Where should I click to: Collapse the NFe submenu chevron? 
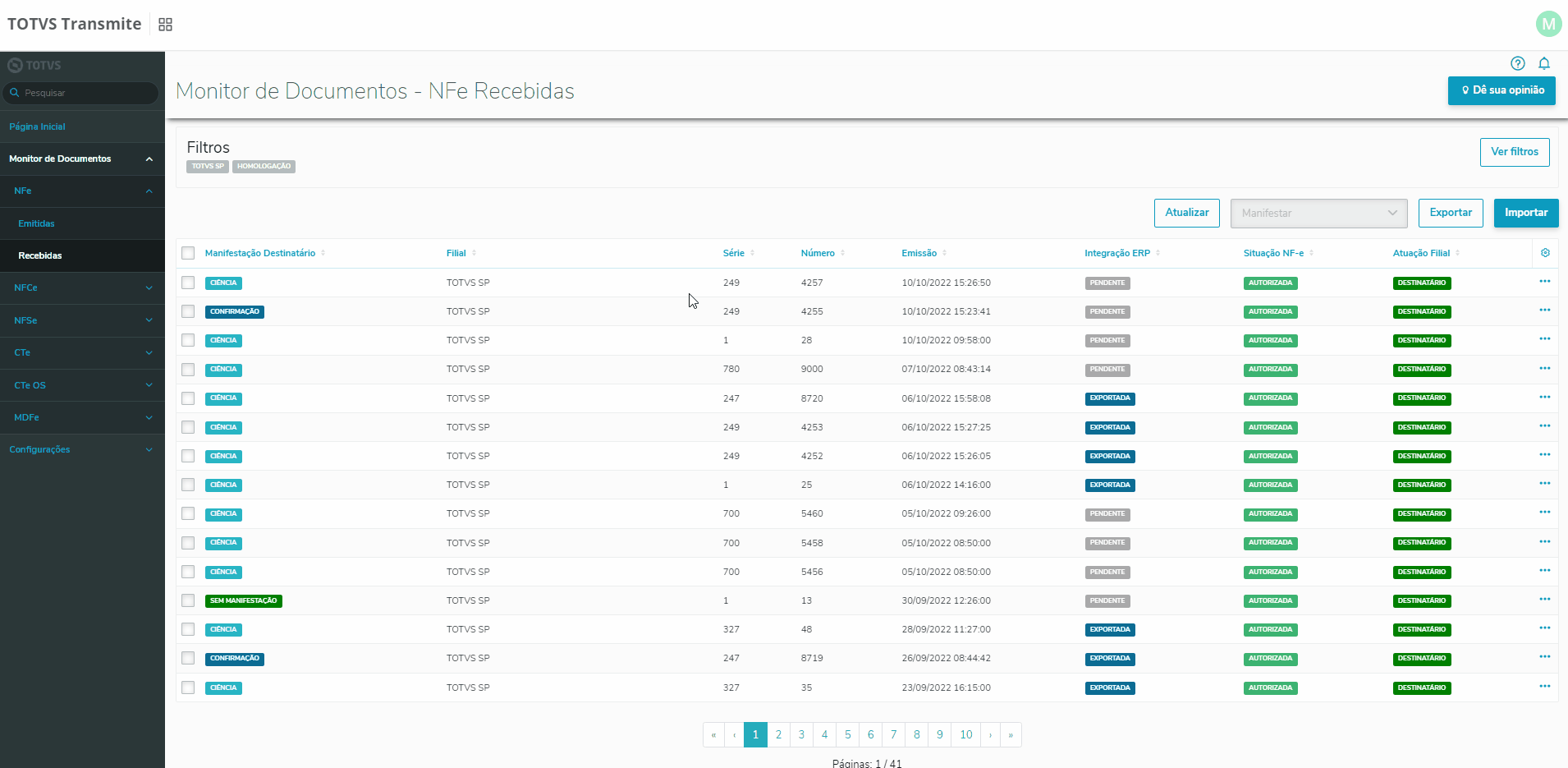coord(149,191)
